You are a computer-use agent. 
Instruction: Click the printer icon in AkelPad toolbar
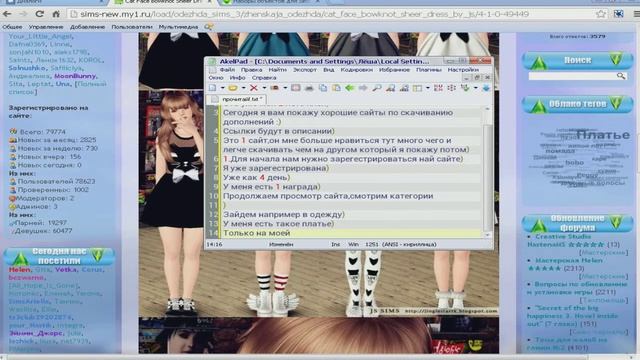pos(309,88)
